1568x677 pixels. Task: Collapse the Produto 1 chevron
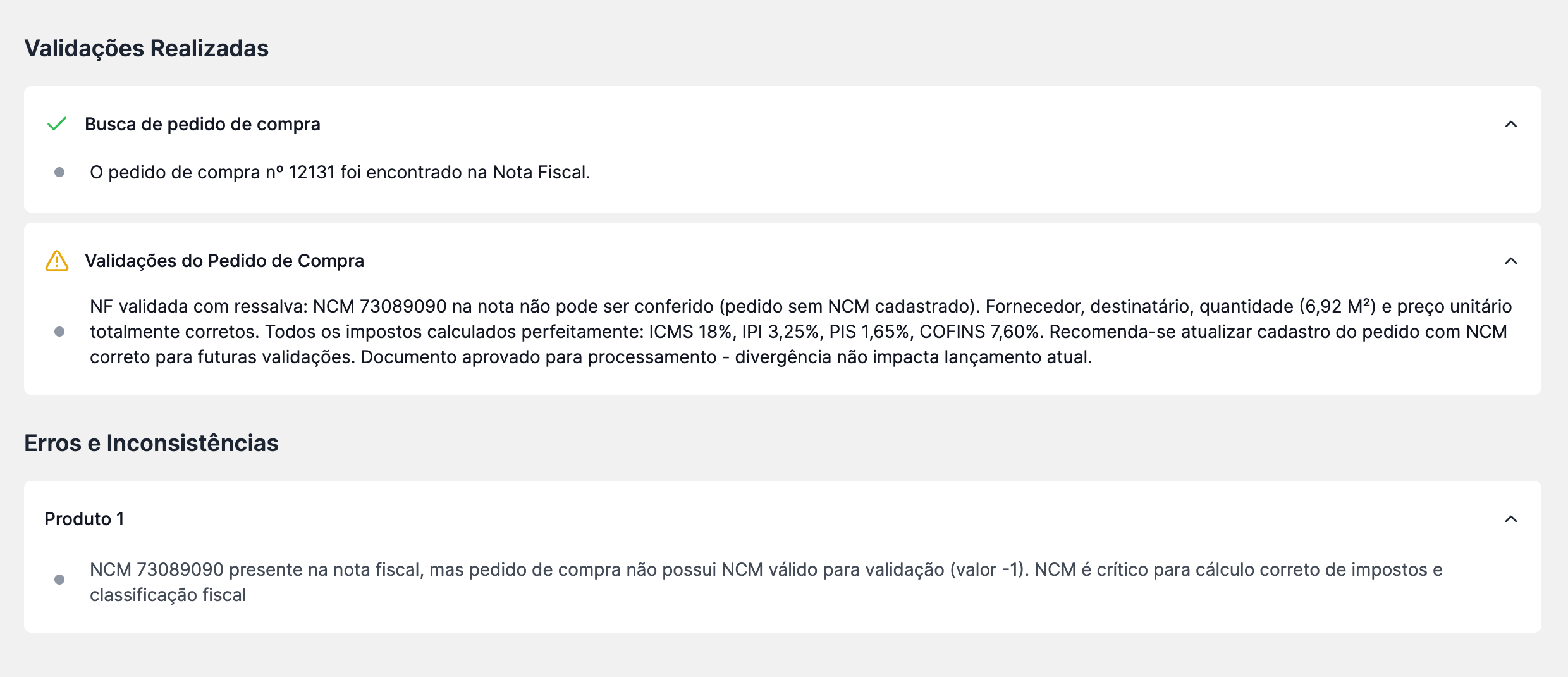(1511, 519)
